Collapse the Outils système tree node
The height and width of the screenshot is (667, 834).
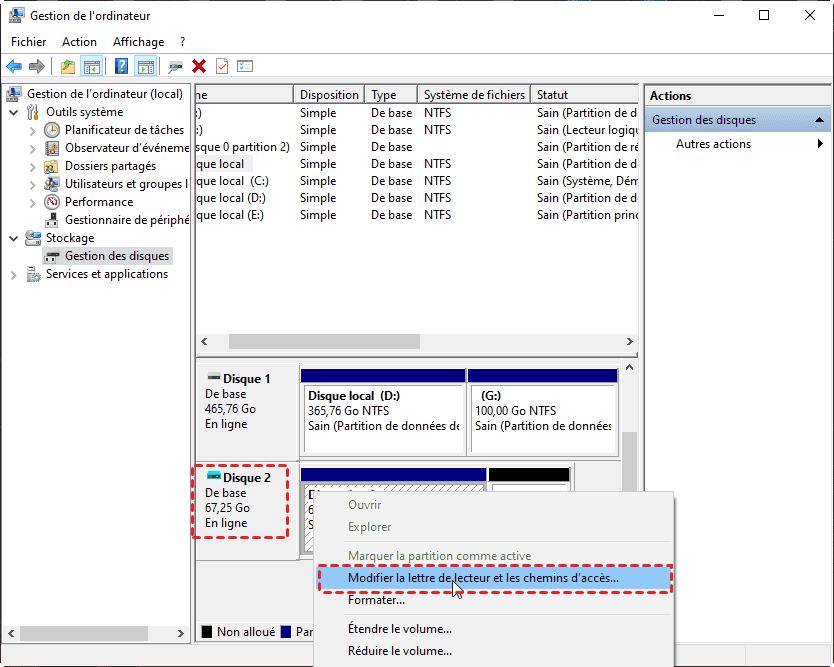[14, 112]
